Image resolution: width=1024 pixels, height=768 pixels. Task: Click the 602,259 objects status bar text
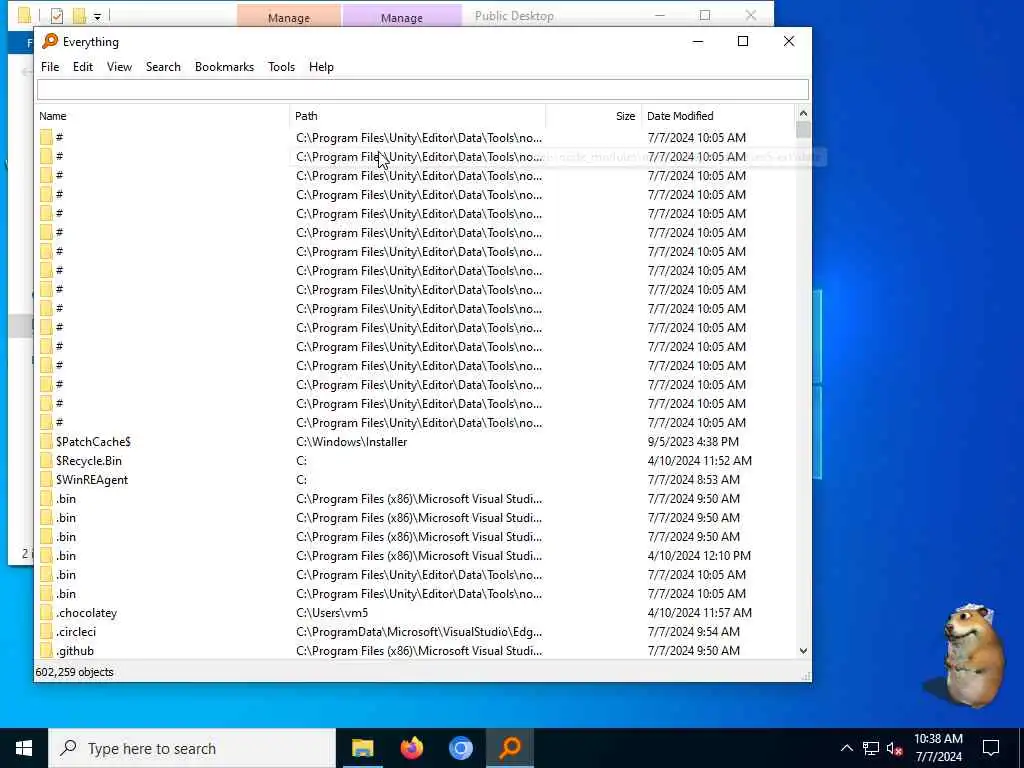74,672
